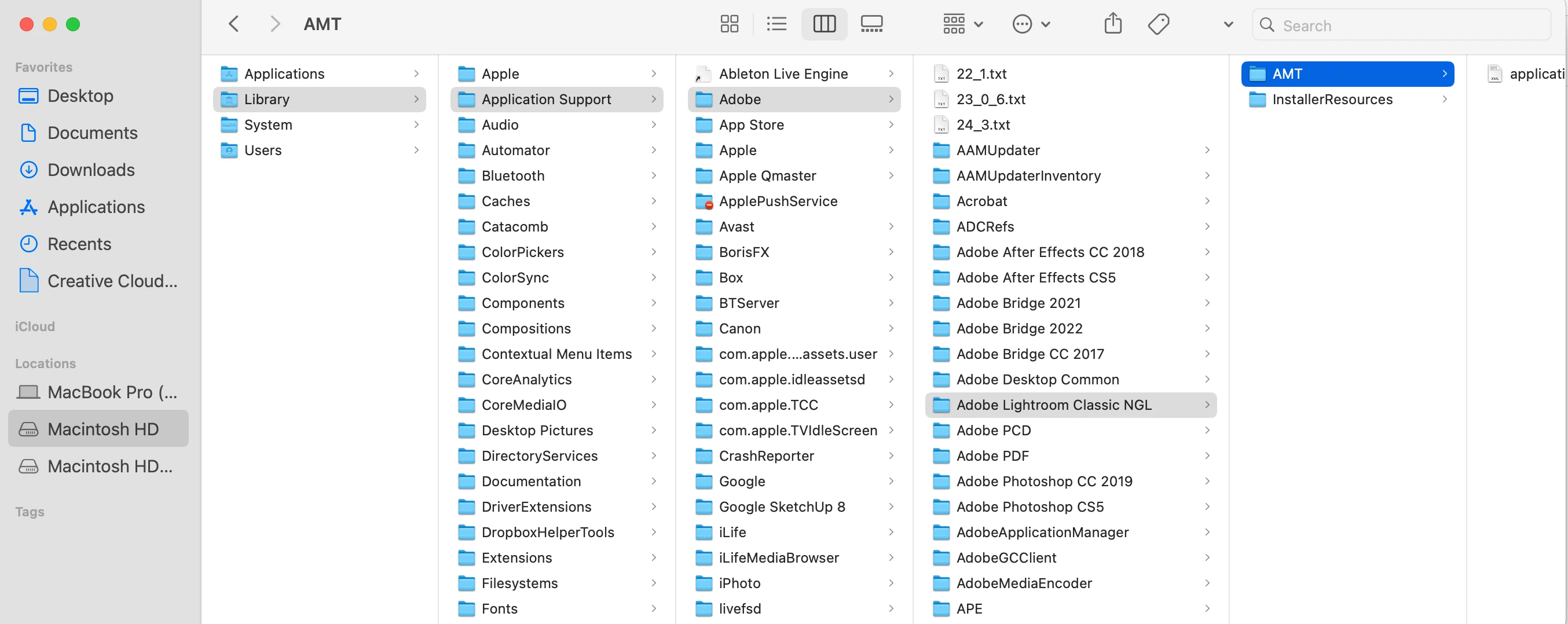Expand the Apple folder chevron in Library column
The image size is (1568, 624).
(654, 74)
